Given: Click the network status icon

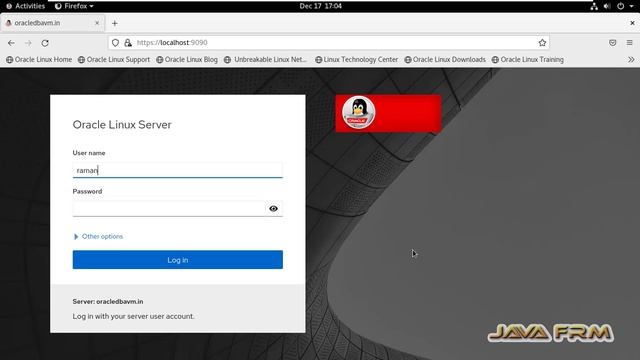Looking at the screenshot, I should pos(594,6).
